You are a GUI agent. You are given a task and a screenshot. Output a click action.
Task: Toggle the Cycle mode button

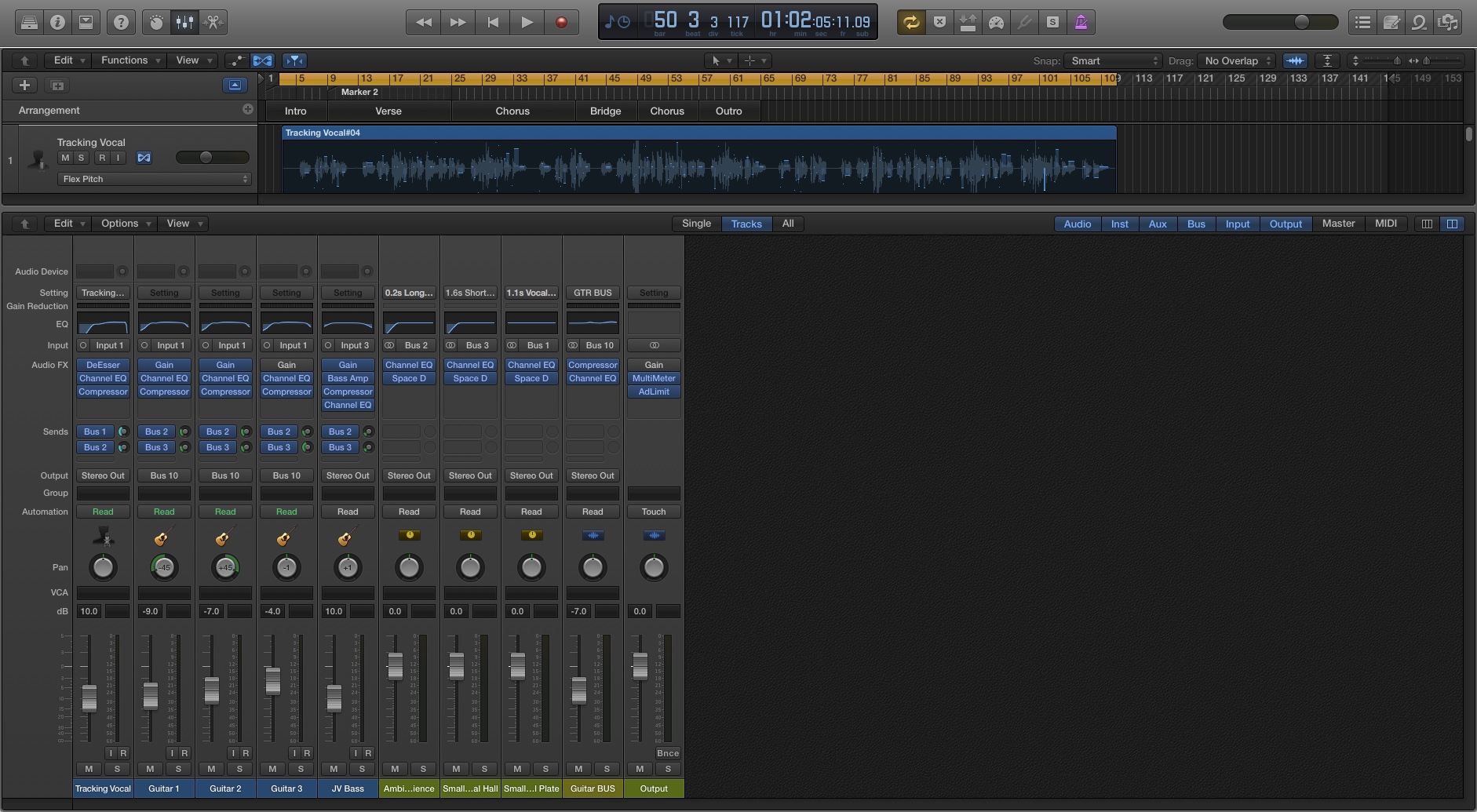point(911,22)
